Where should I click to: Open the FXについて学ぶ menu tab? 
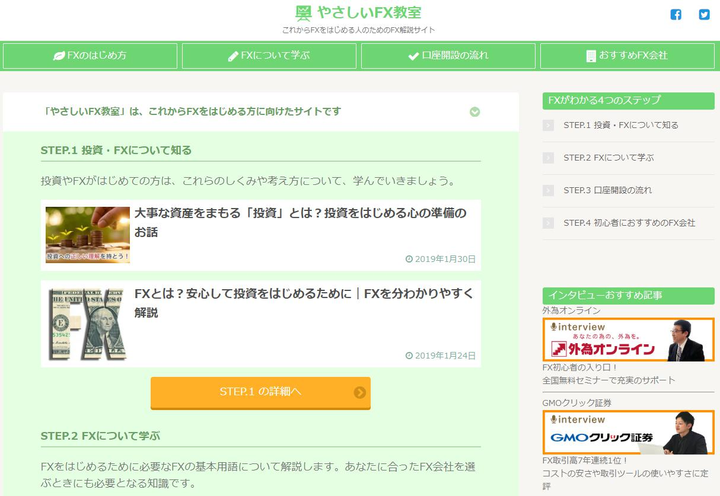[269, 56]
